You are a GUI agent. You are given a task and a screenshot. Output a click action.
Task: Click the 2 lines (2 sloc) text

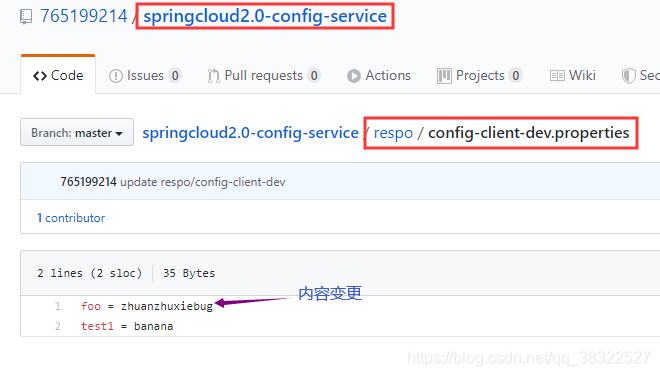[x=89, y=273]
